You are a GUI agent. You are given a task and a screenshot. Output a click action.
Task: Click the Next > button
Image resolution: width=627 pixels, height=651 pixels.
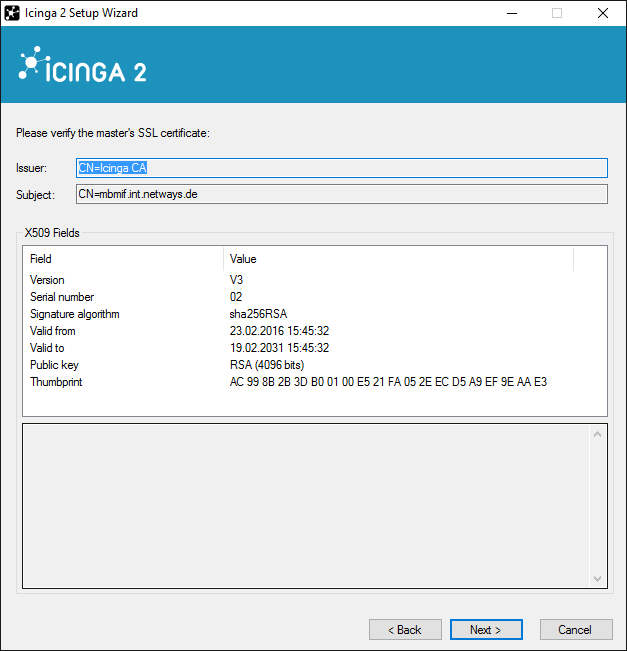pos(486,629)
